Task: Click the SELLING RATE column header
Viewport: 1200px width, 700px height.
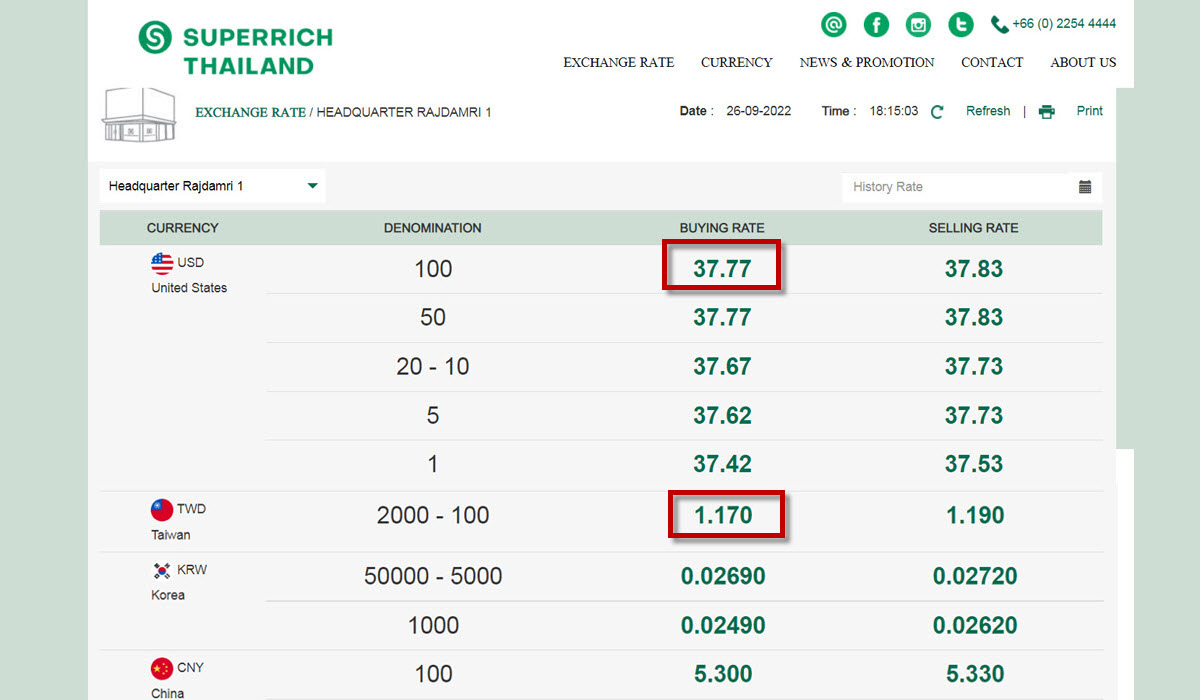Action: click(x=973, y=228)
